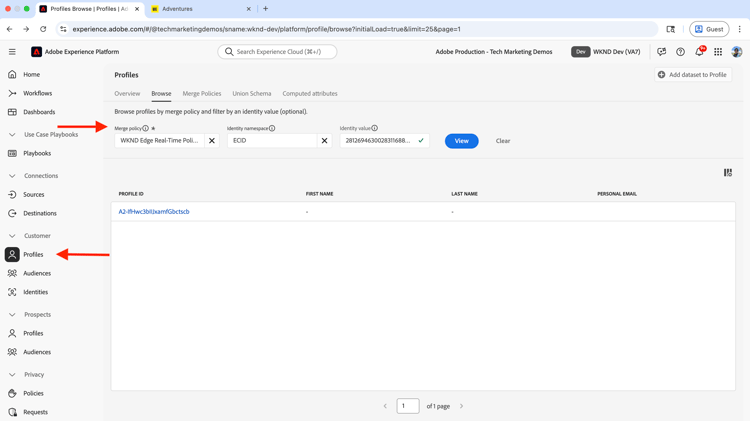Select the Browse tab

[x=161, y=94]
